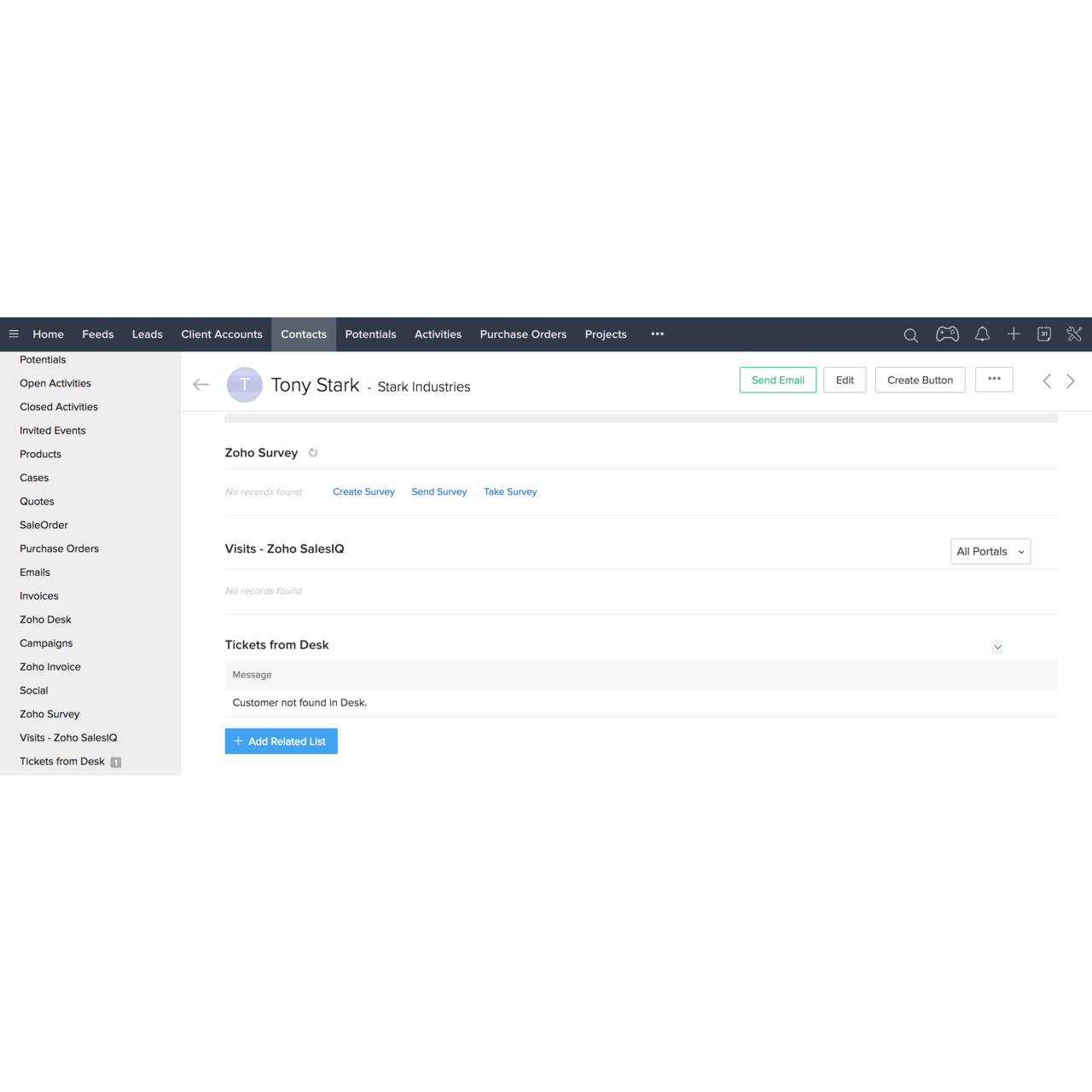Create a new record using the plus icon

point(1014,334)
